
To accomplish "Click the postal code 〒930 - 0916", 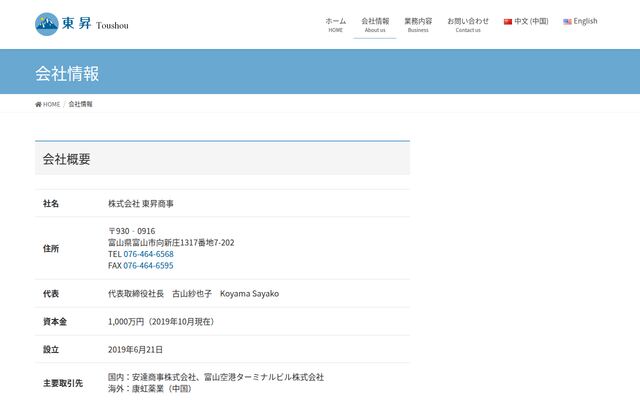I will click(131, 231).
